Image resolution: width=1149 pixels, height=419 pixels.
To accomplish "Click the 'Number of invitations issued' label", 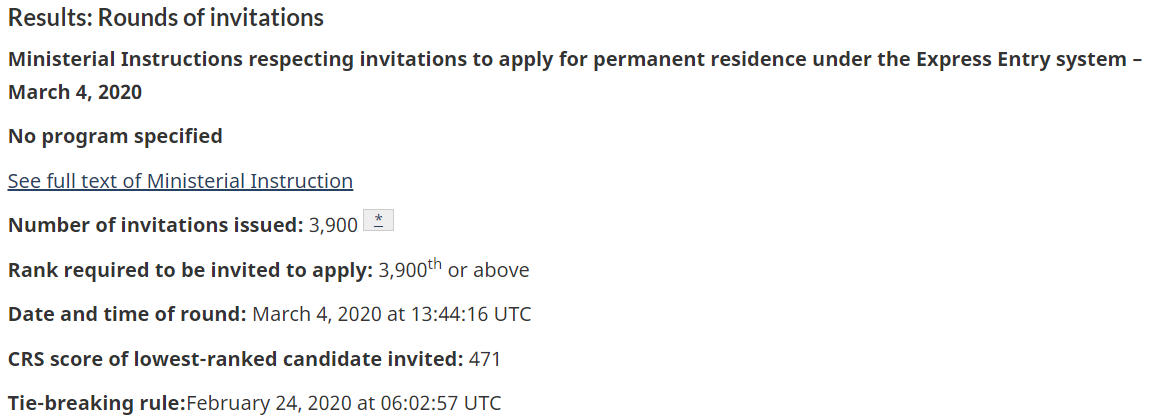I will tap(155, 225).
